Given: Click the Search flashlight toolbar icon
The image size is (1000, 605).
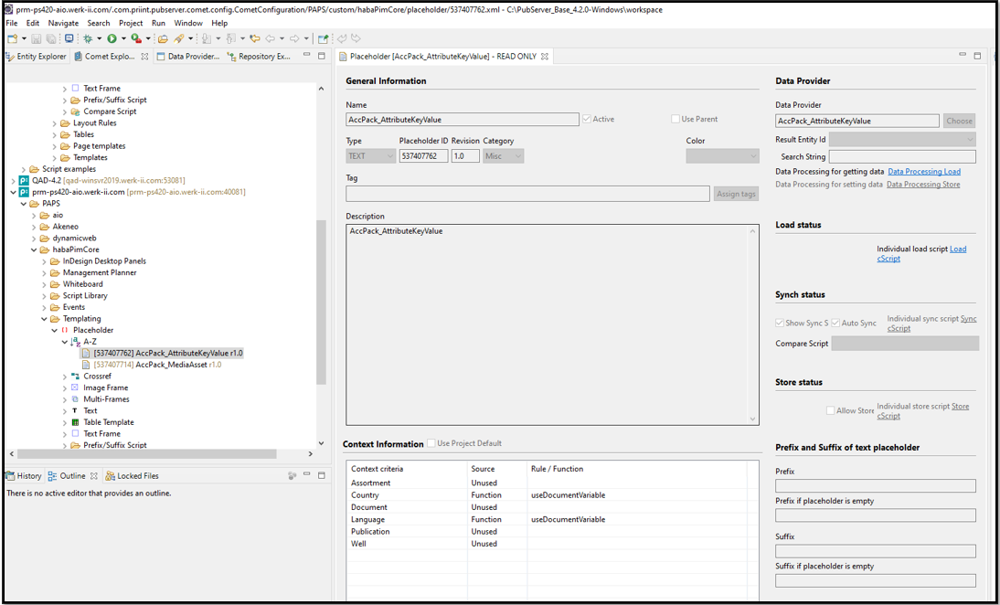Looking at the screenshot, I should pos(179,38).
